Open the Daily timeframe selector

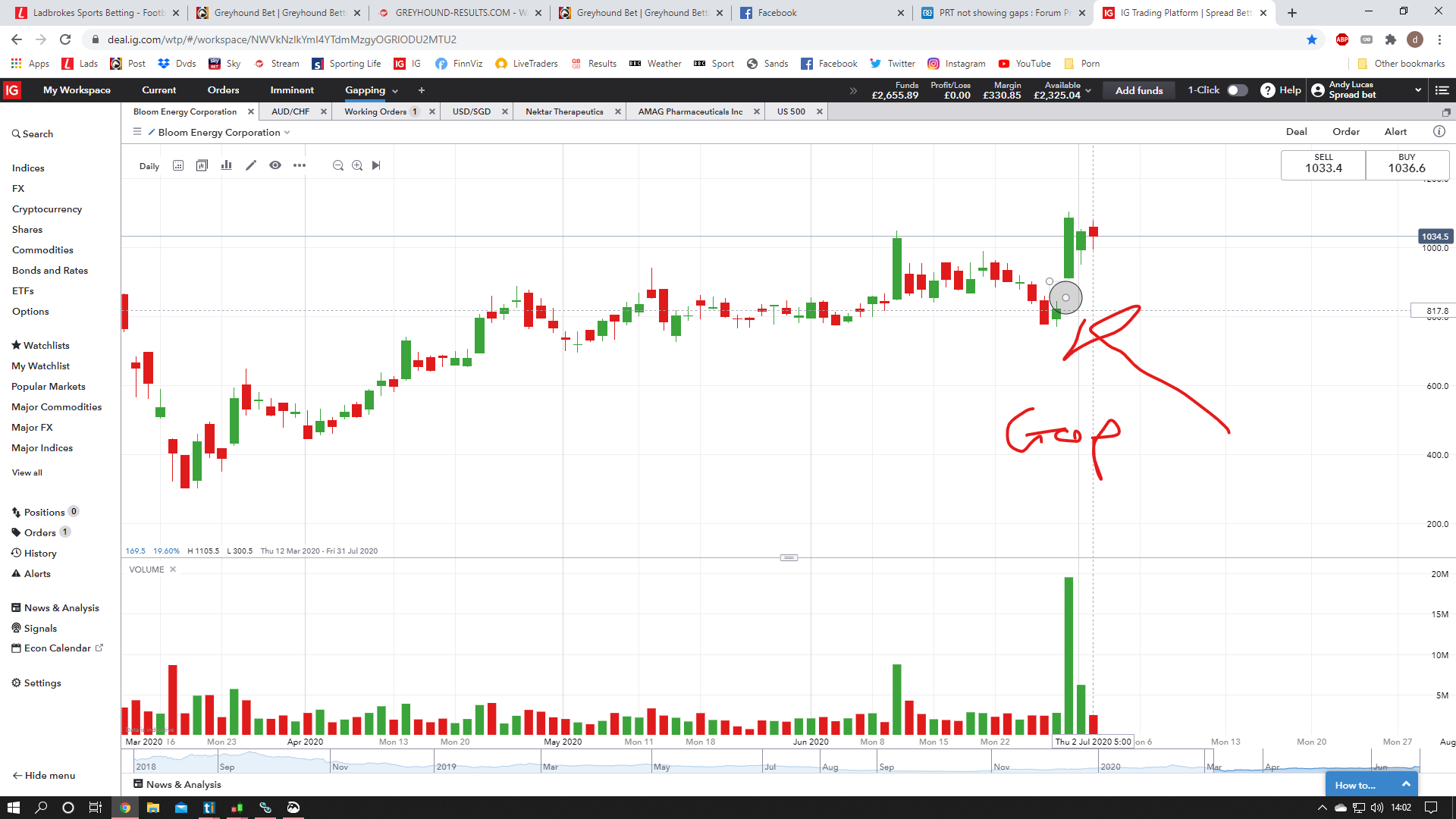click(149, 166)
